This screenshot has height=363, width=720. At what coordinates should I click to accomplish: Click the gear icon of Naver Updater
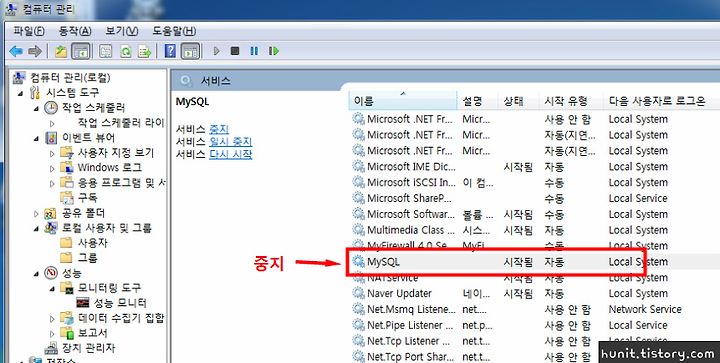tap(358, 293)
